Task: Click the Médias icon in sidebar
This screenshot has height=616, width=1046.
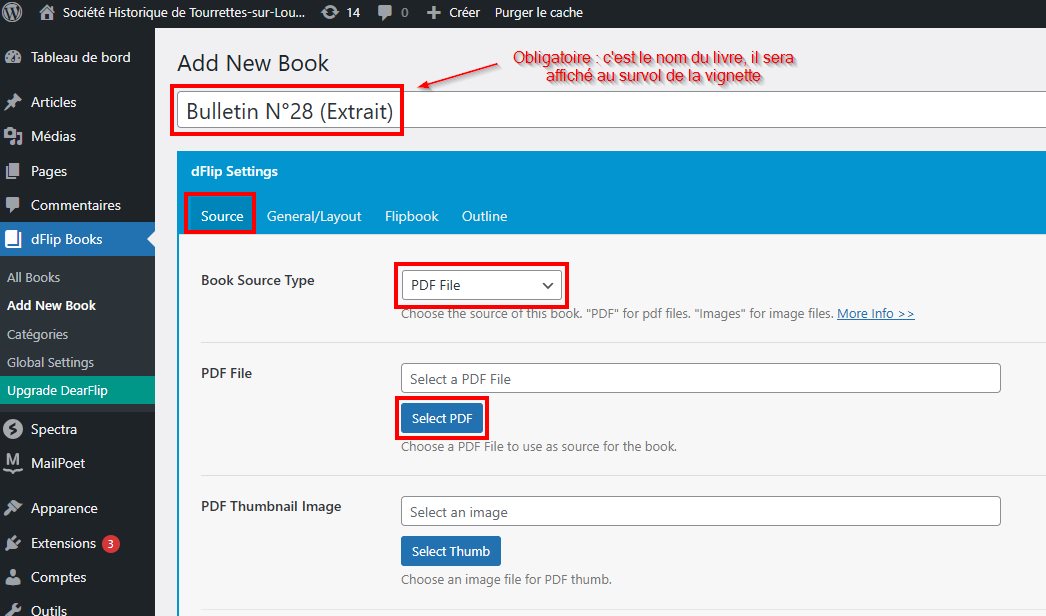Action: click(13, 136)
